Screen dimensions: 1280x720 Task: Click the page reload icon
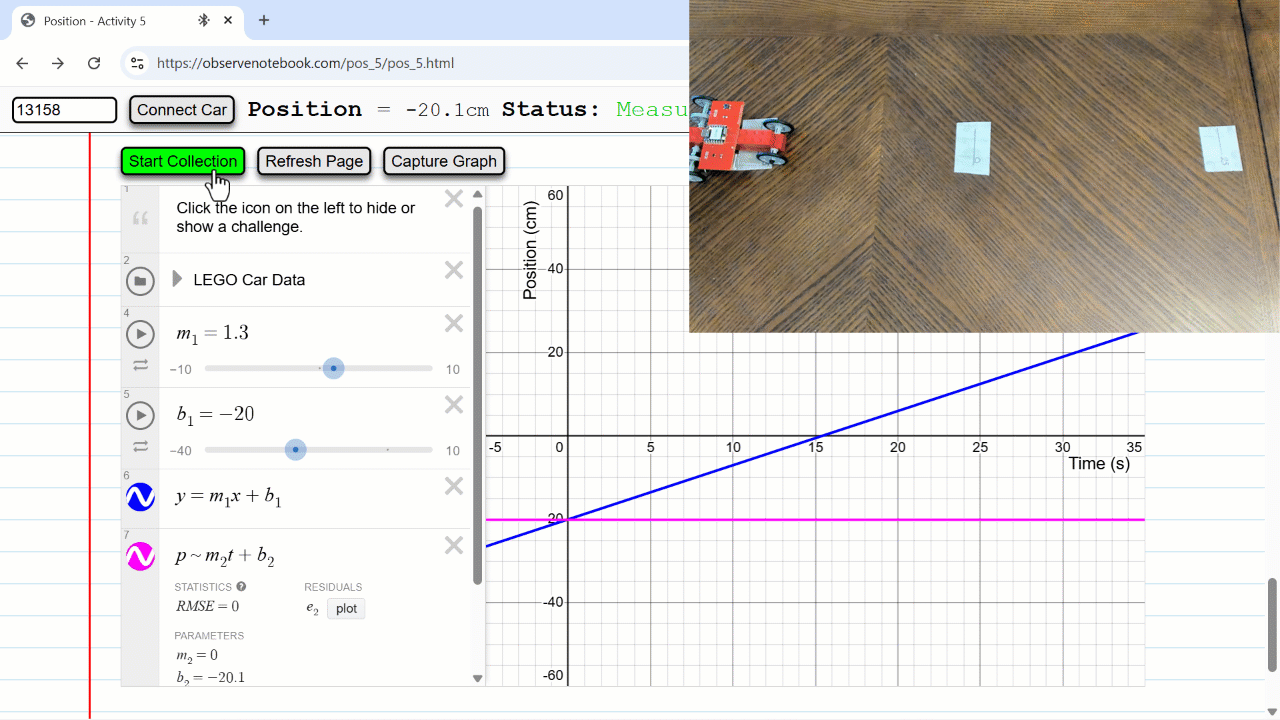click(95, 62)
